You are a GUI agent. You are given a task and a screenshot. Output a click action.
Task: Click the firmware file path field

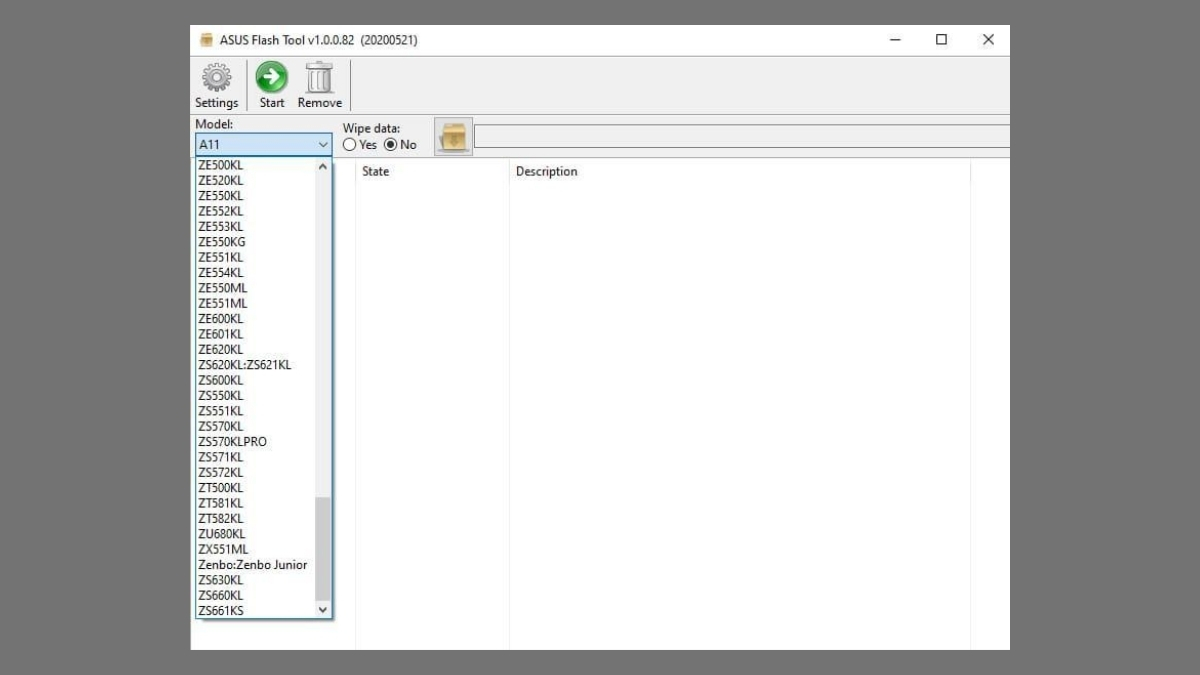pos(740,137)
